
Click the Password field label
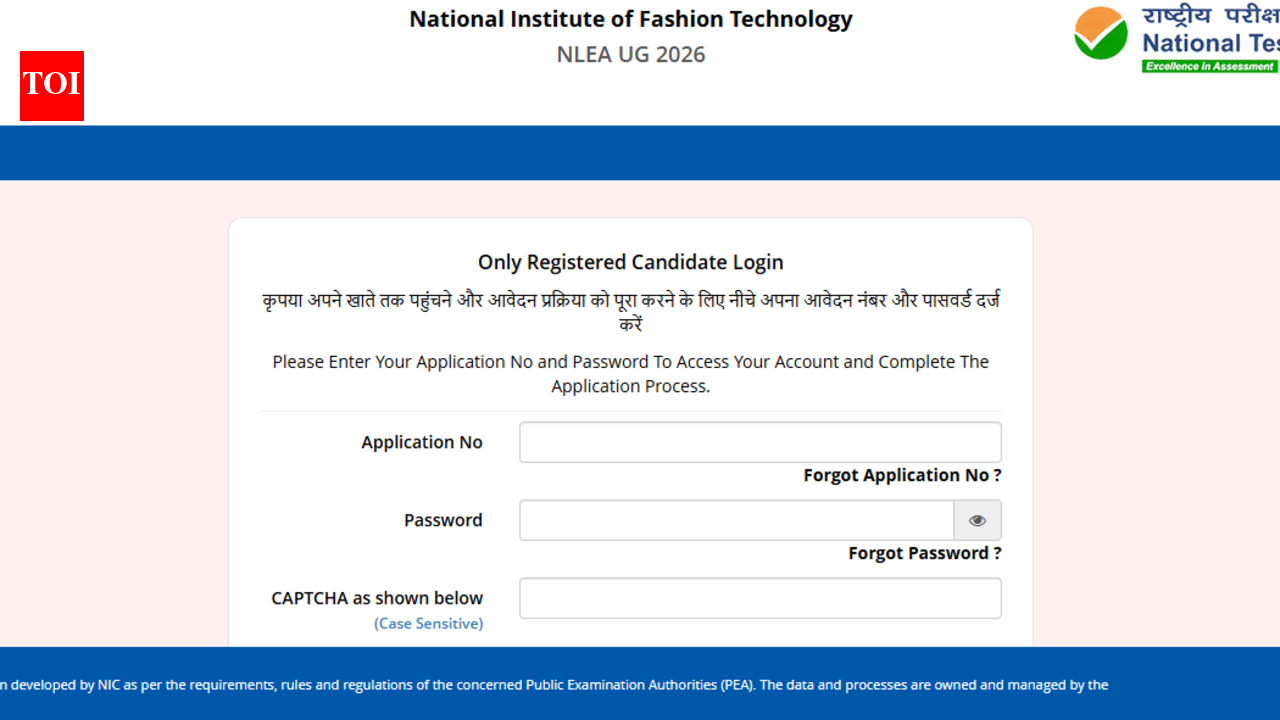(443, 520)
